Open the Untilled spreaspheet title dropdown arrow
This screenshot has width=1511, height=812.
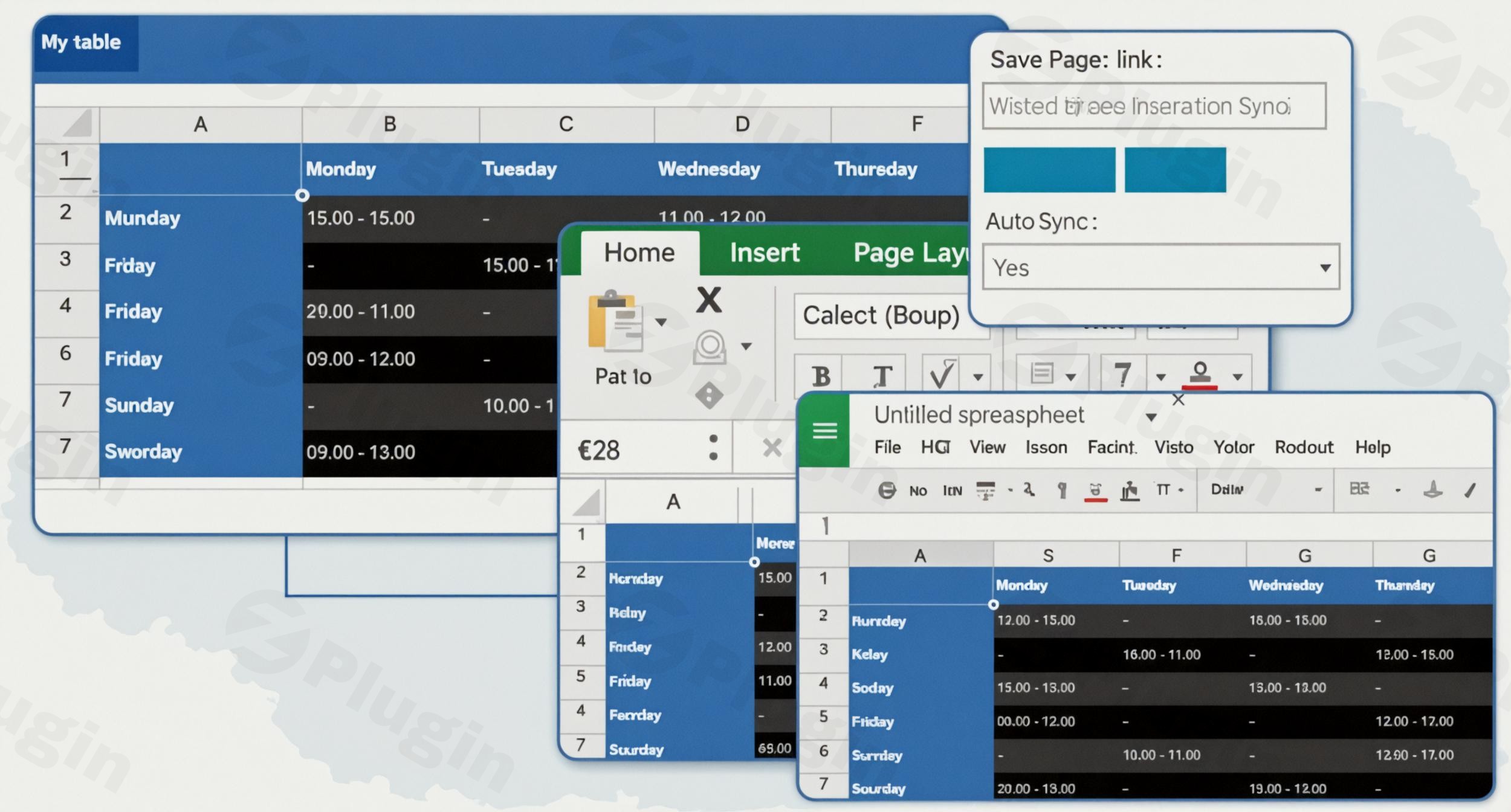[1151, 417]
